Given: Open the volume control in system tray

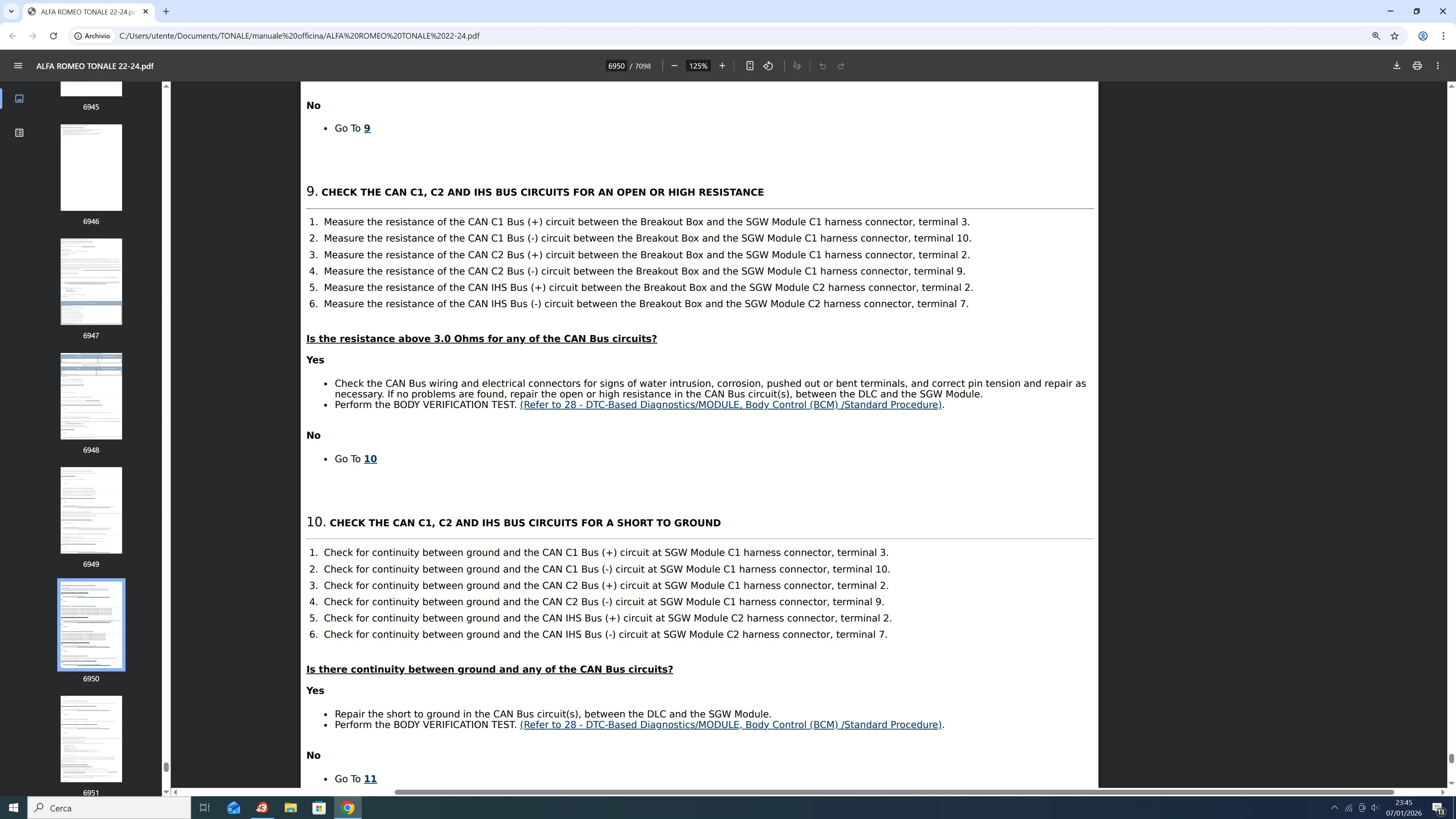Looking at the screenshot, I should pos(1374,808).
